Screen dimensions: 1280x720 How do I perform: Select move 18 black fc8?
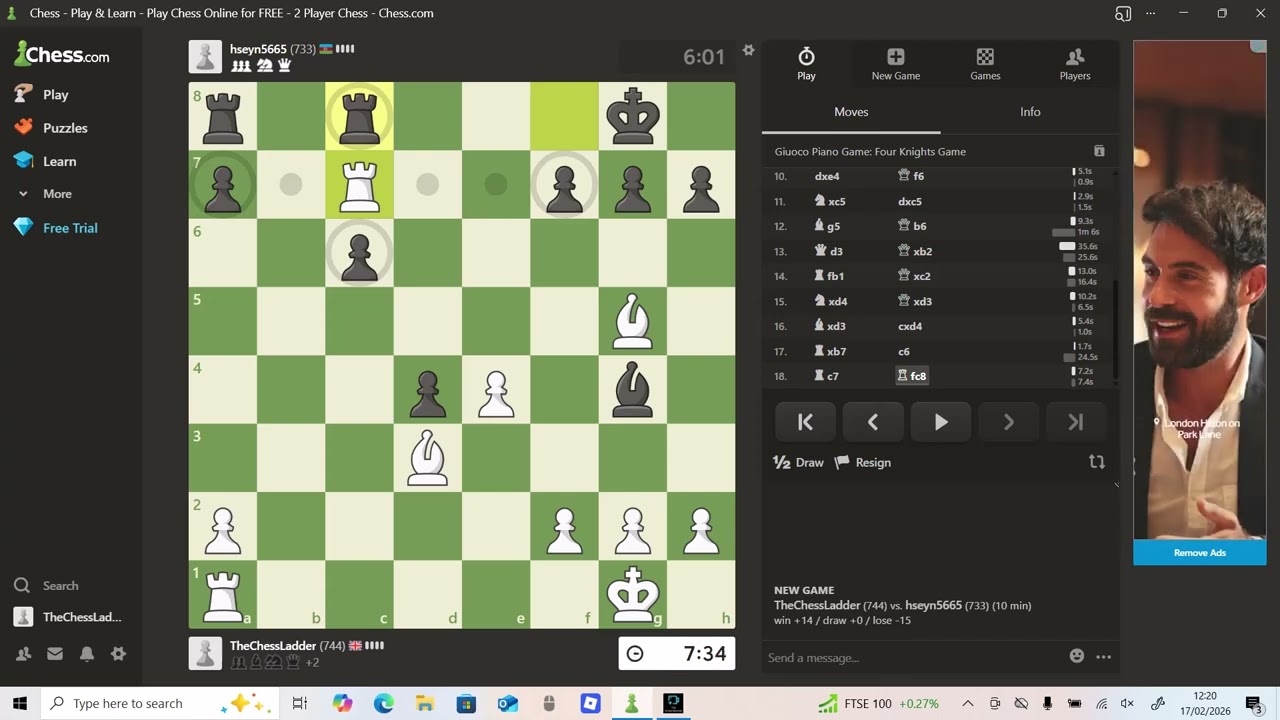pos(912,376)
